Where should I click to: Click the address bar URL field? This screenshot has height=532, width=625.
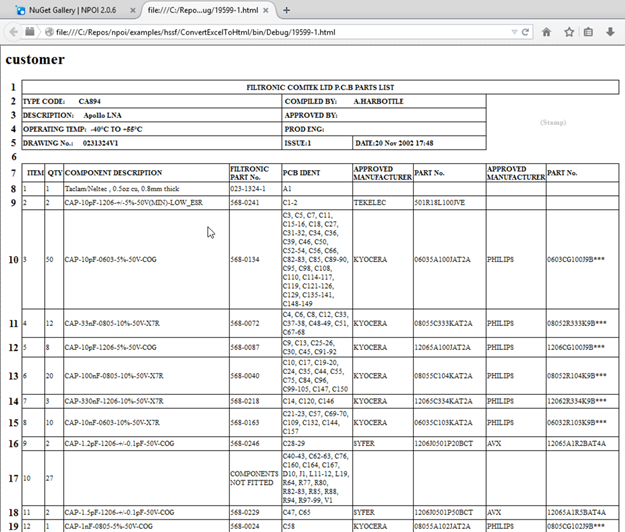pos(279,32)
